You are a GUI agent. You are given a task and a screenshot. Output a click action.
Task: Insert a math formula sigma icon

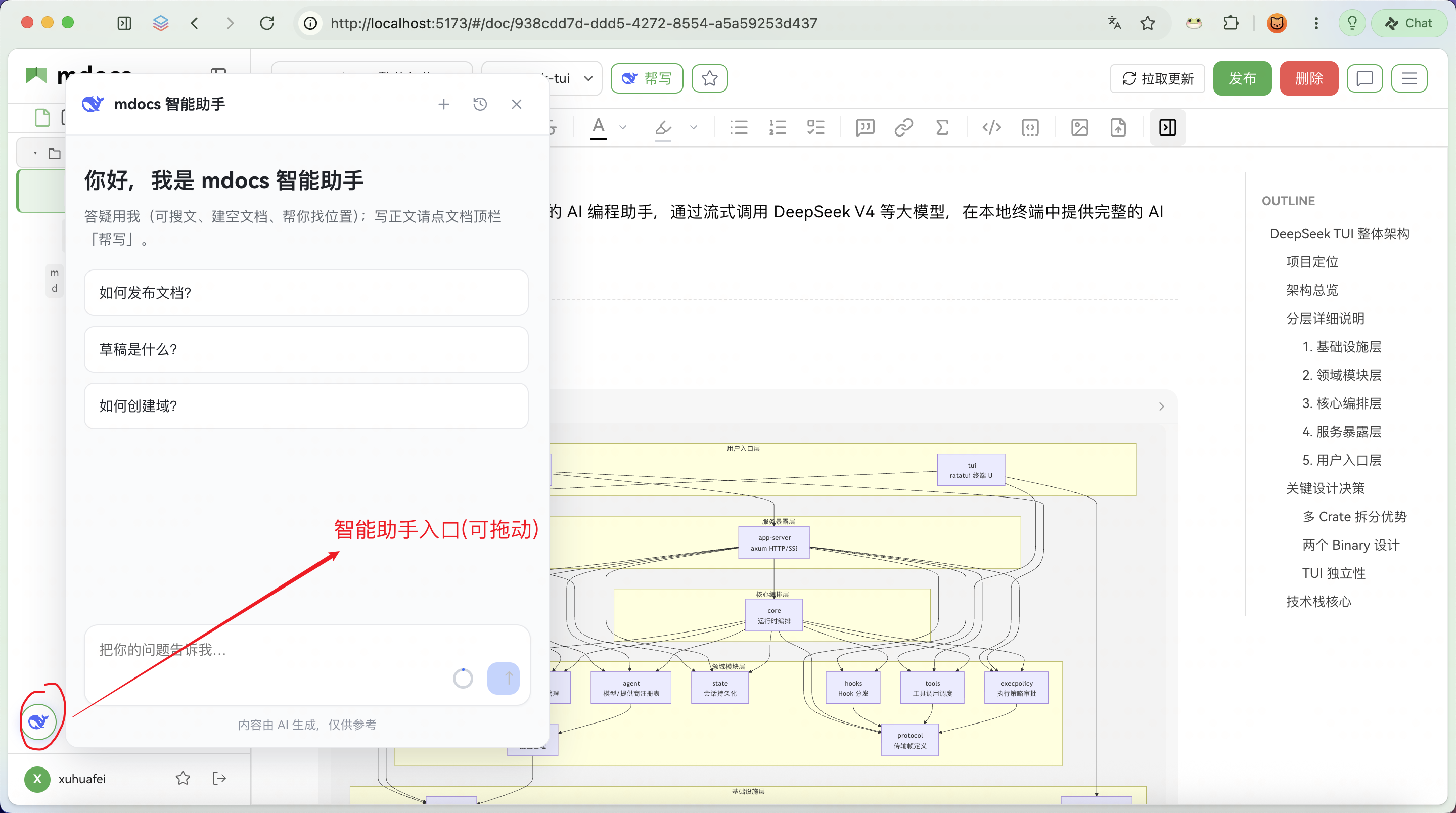tap(942, 127)
